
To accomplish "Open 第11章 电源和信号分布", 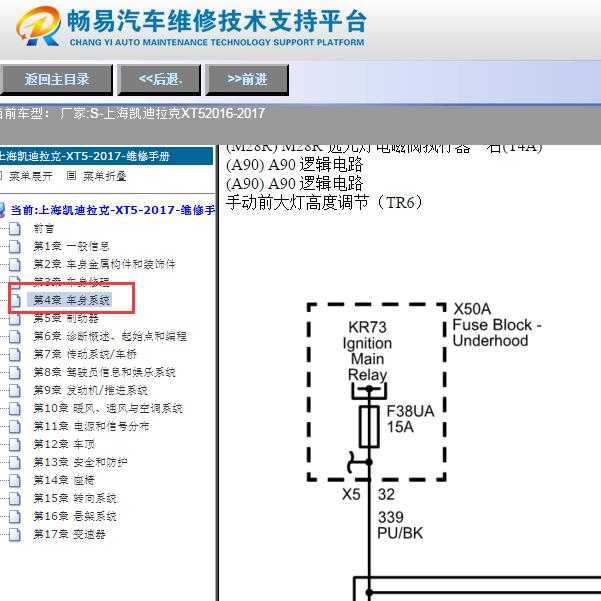I will click(x=91, y=426).
